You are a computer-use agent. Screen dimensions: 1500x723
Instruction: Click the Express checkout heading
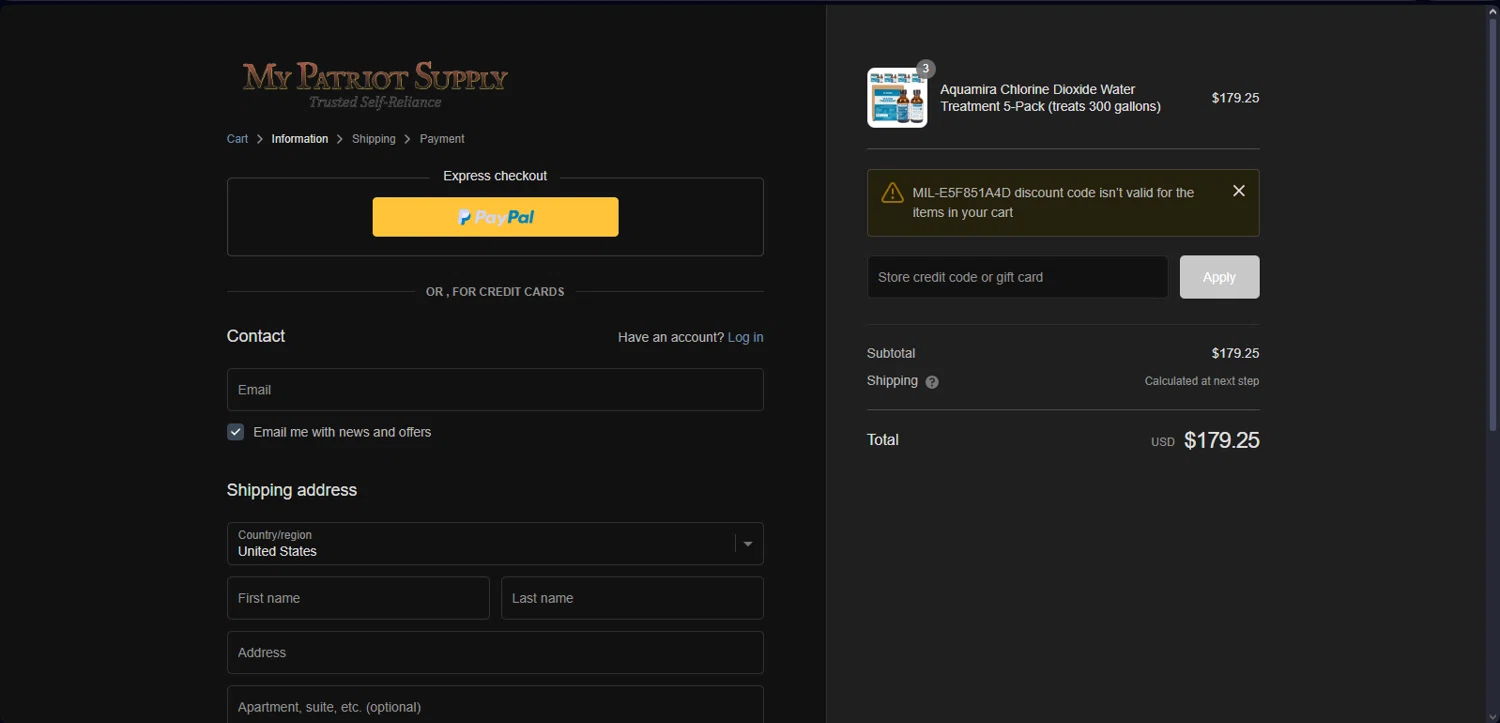click(495, 176)
